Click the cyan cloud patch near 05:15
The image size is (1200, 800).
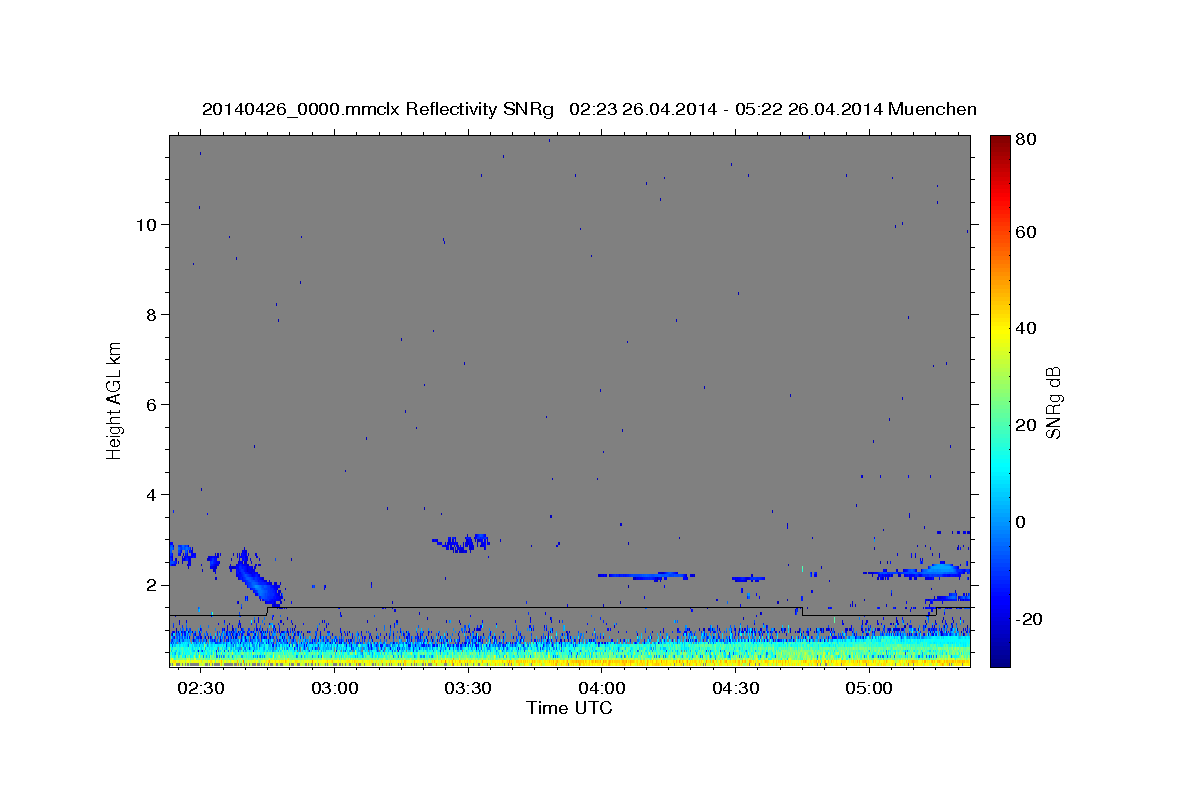click(x=944, y=570)
